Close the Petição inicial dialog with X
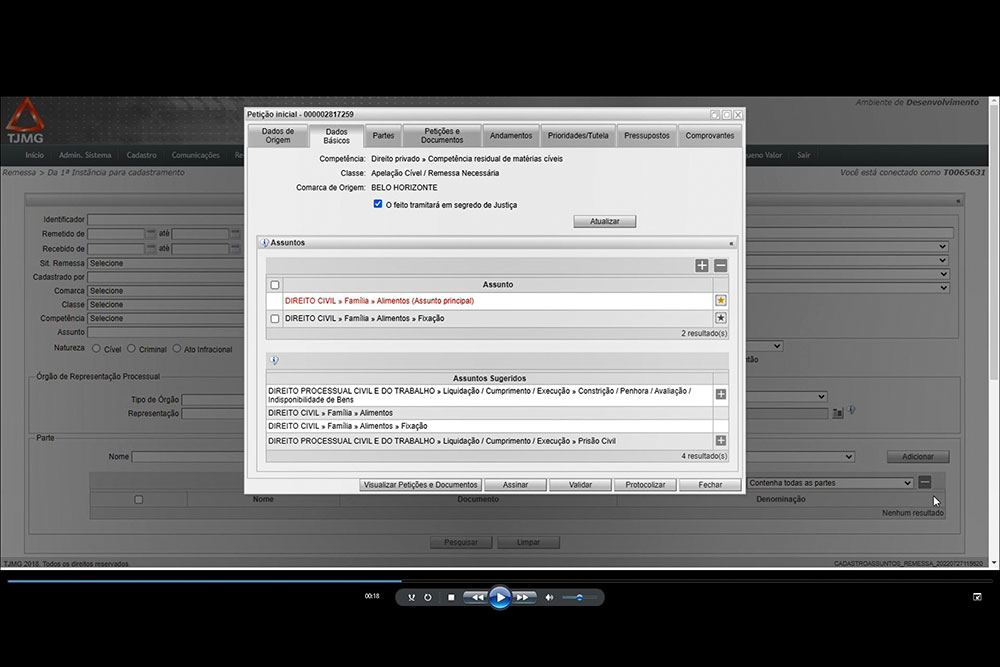 738,115
